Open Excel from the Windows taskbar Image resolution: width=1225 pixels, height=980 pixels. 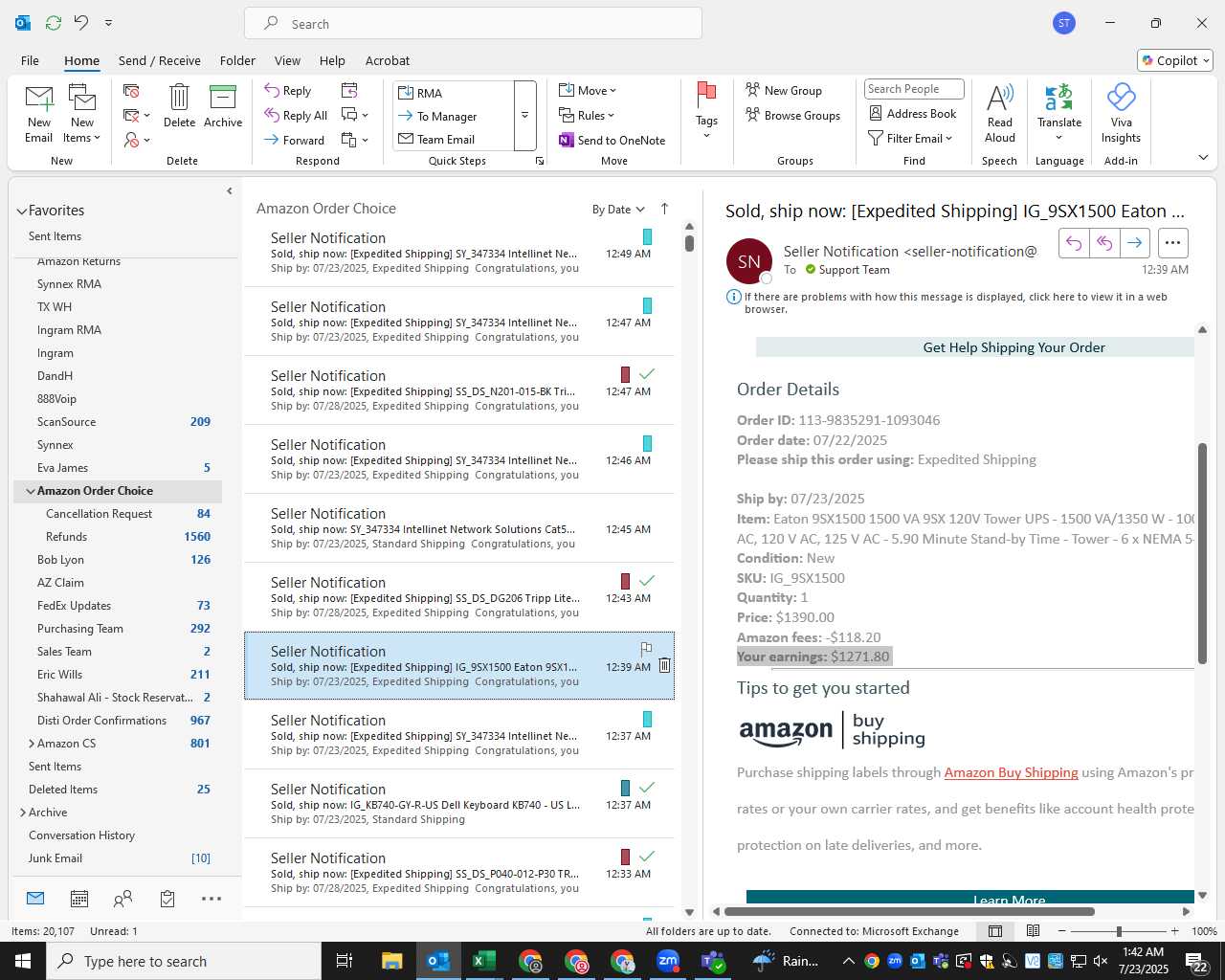click(484, 961)
